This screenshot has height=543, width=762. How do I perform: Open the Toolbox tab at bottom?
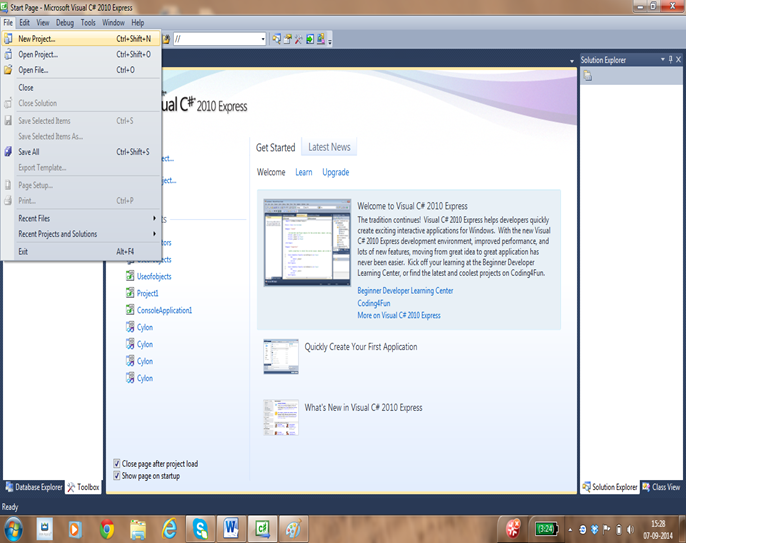pos(83,487)
